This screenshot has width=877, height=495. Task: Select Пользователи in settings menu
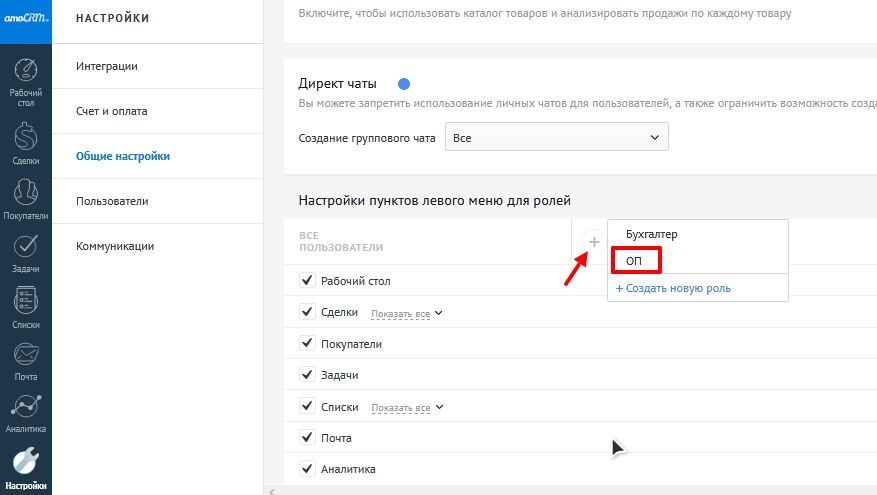click(x=112, y=201)
